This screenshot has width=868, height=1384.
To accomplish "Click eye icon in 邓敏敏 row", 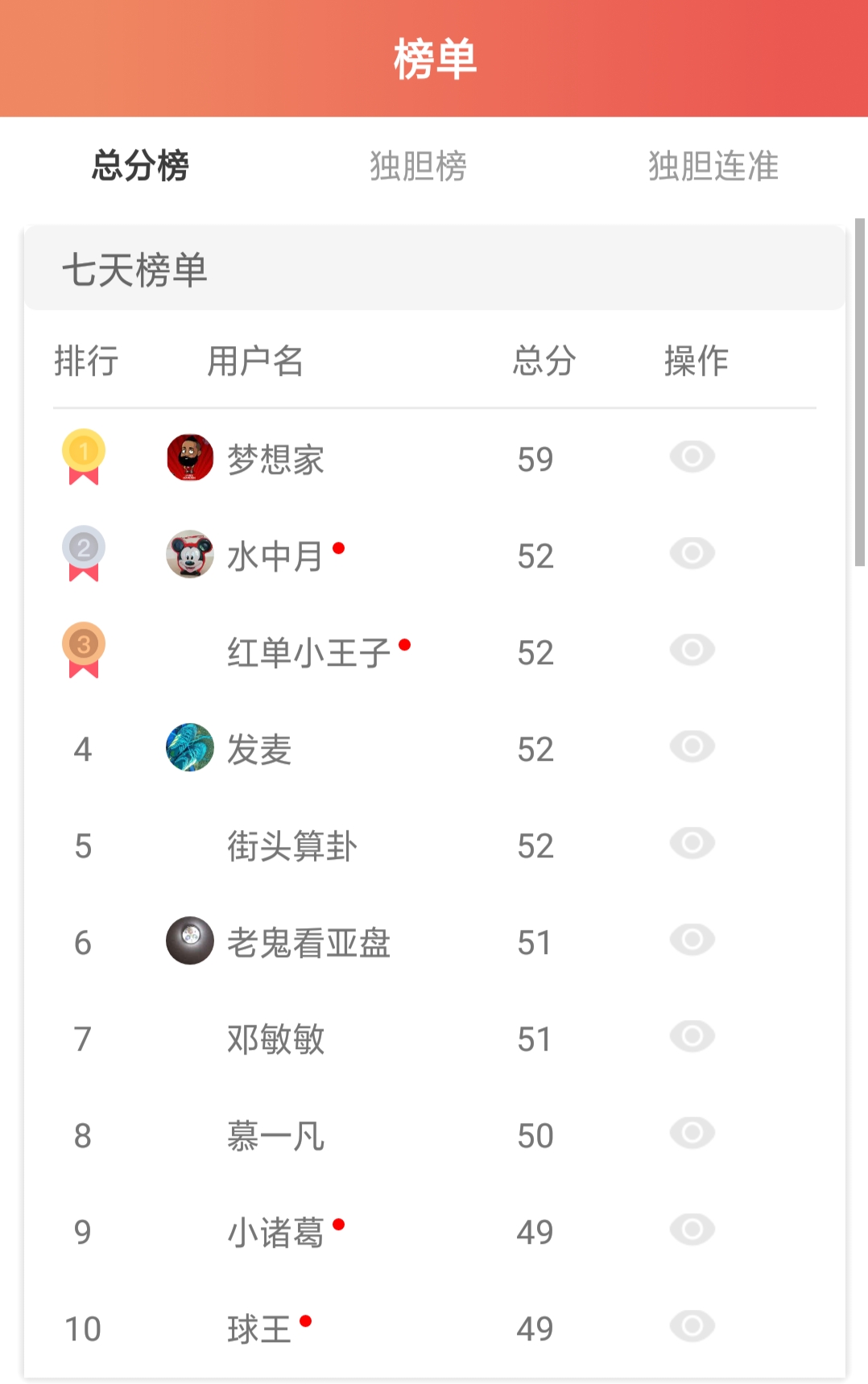I will (692, 1037).
